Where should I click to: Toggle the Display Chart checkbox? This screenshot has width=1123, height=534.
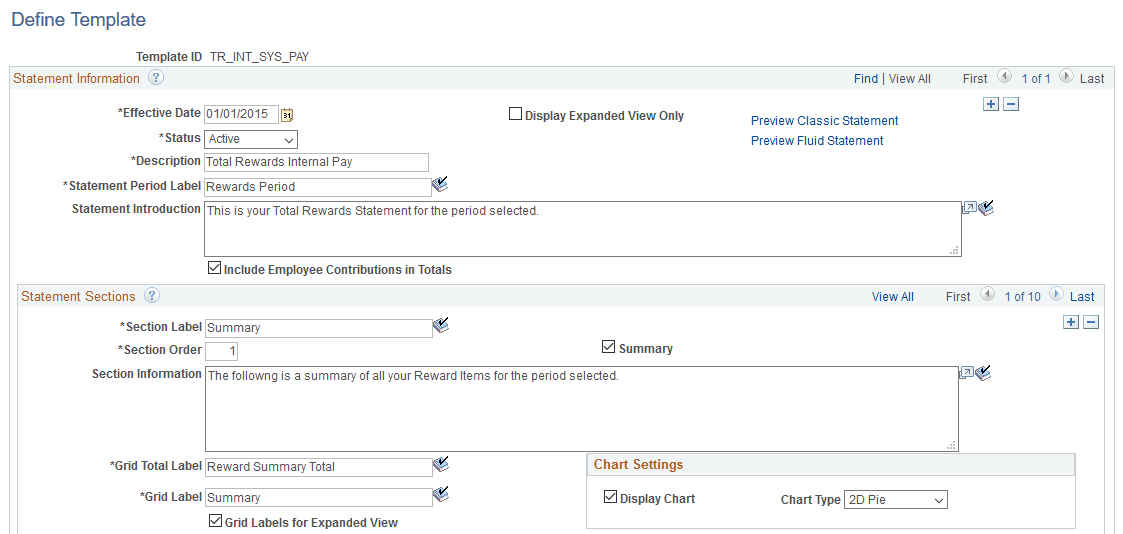coord(610,498)
